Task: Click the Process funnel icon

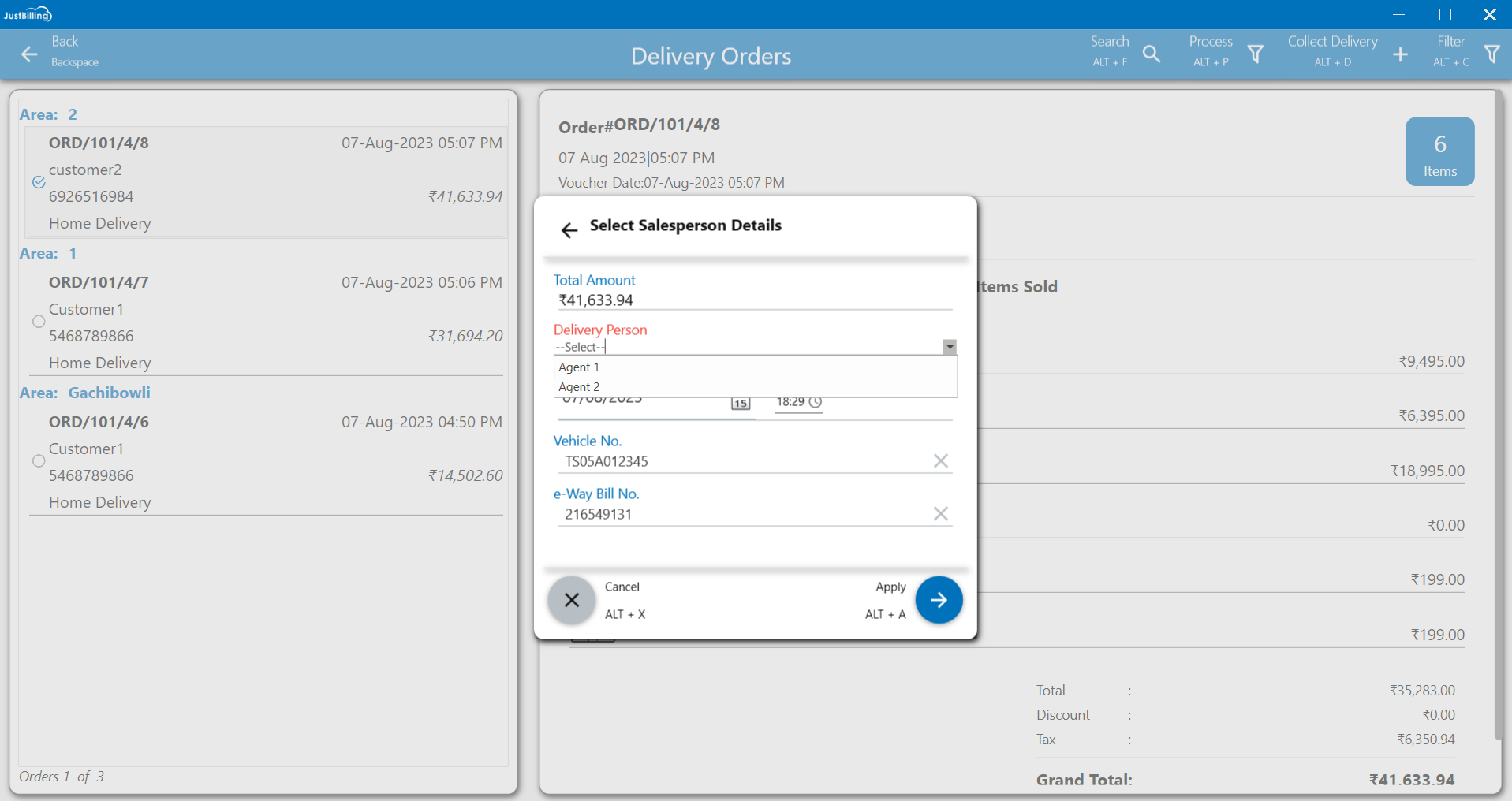Action: (x=1255, y=54)
